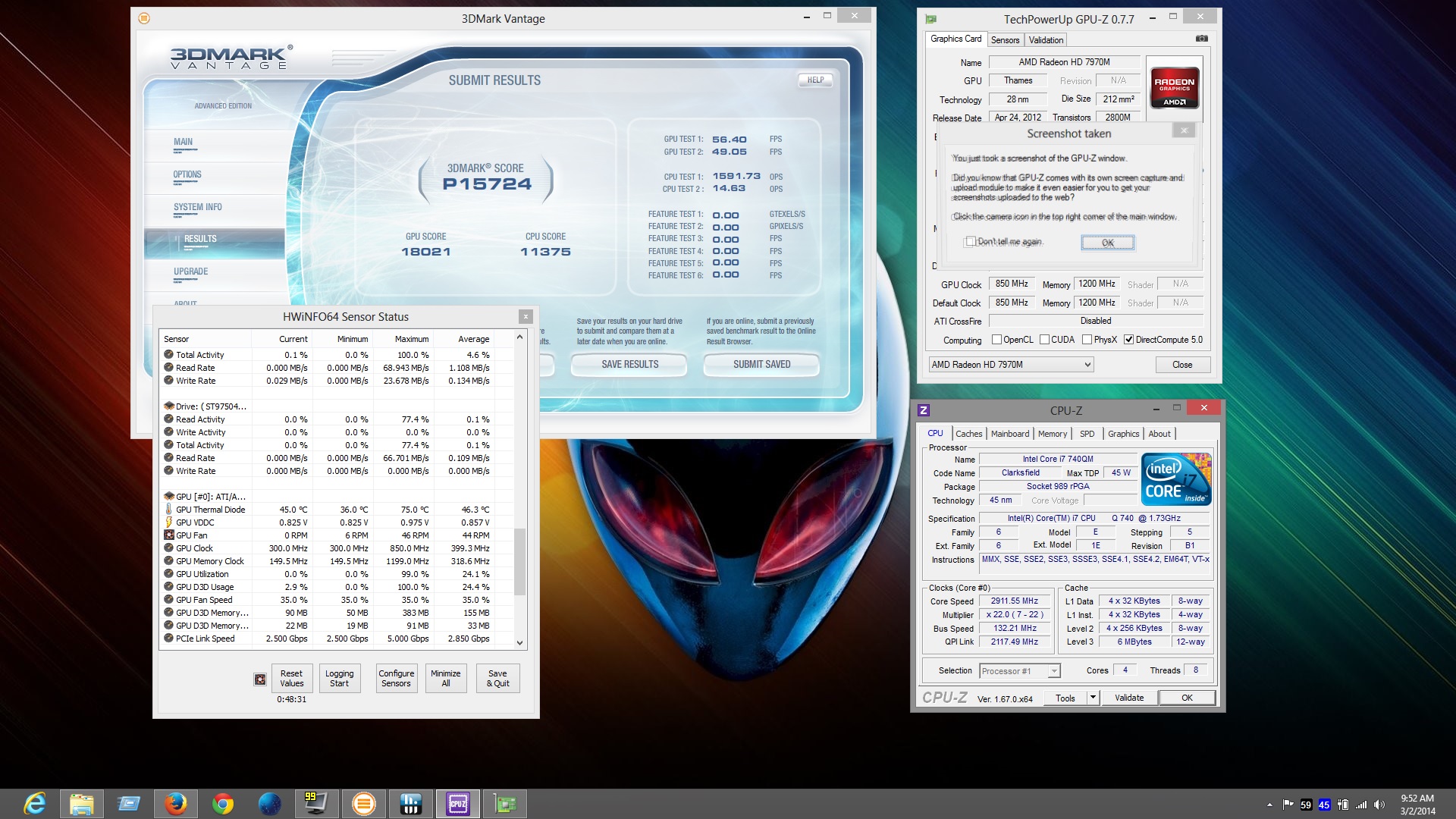The width and height of the screenshot is (1456, 819).
Task: Click SUBMIT SAVED button
Action: (761, 365)
